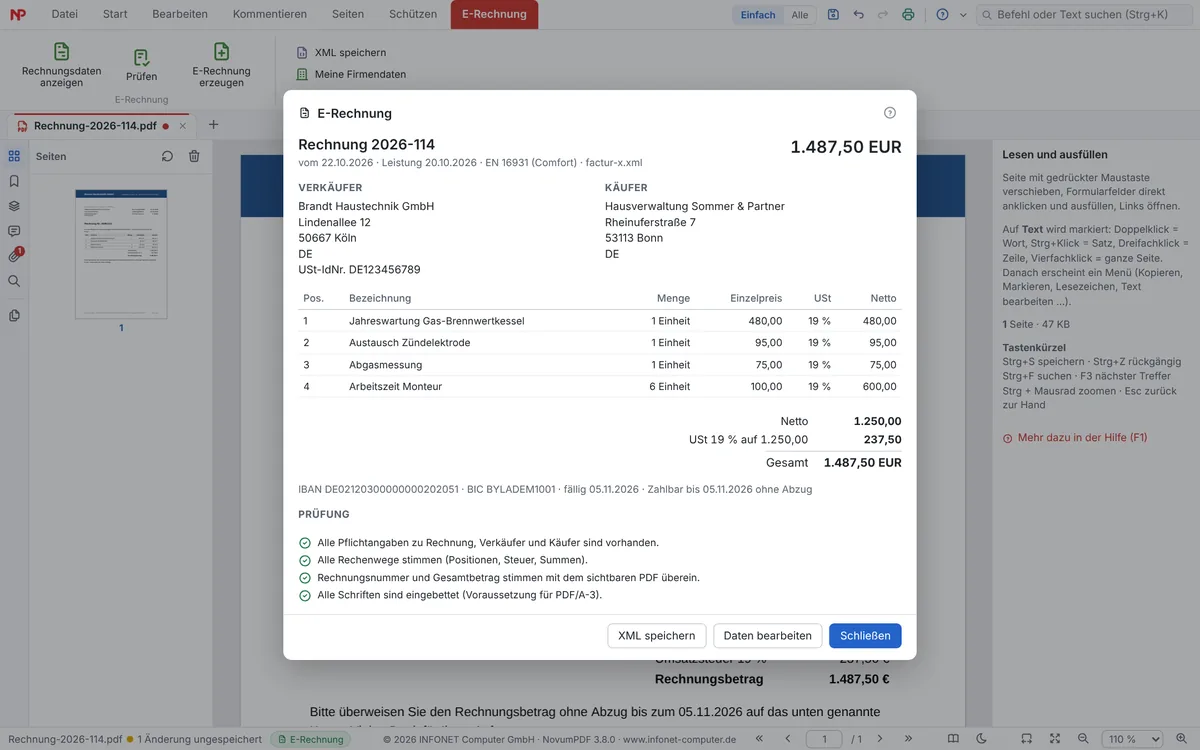Open the comments sidebar panel
Viewport: 1200px width, 750px height.
pos(14,231)
